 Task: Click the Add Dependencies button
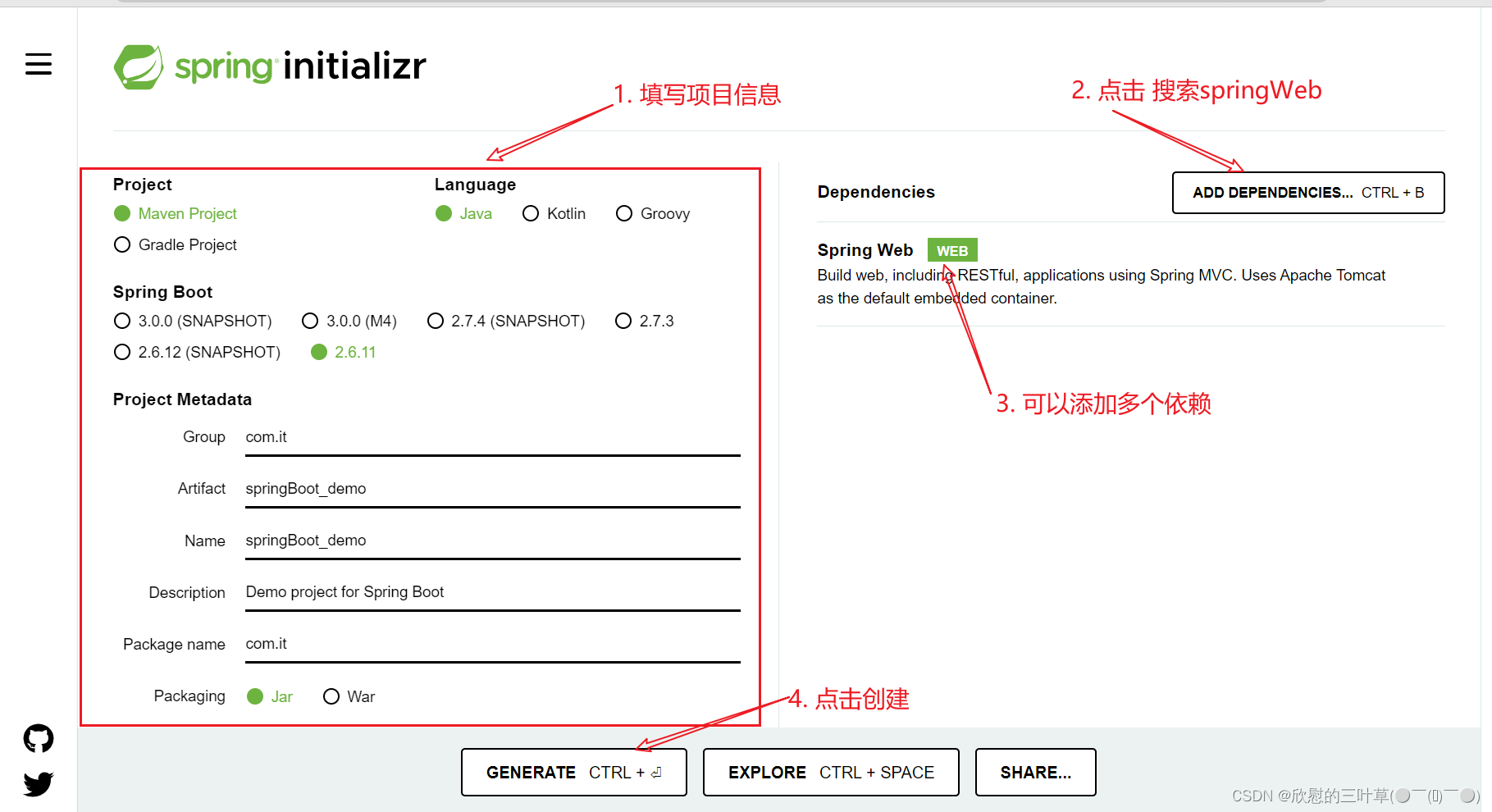tap(1308, 193)
